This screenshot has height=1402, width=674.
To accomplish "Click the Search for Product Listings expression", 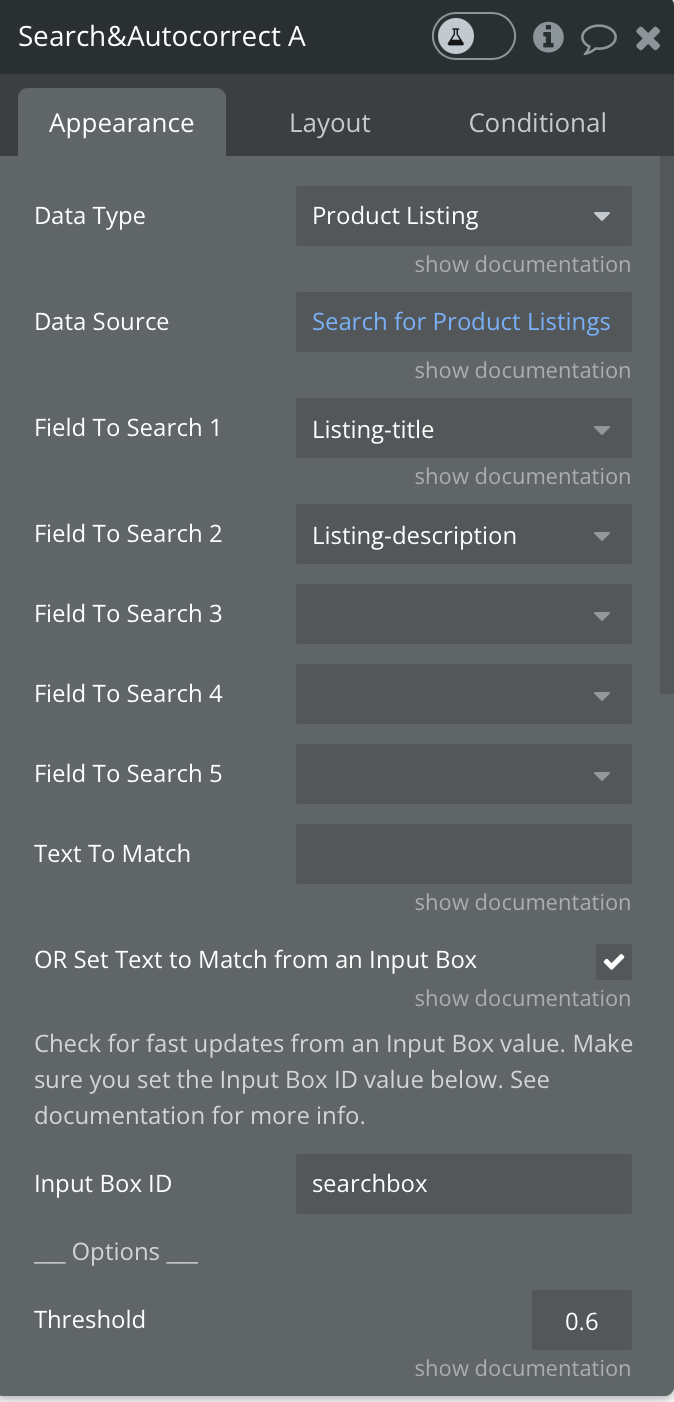I will (461, 322).
